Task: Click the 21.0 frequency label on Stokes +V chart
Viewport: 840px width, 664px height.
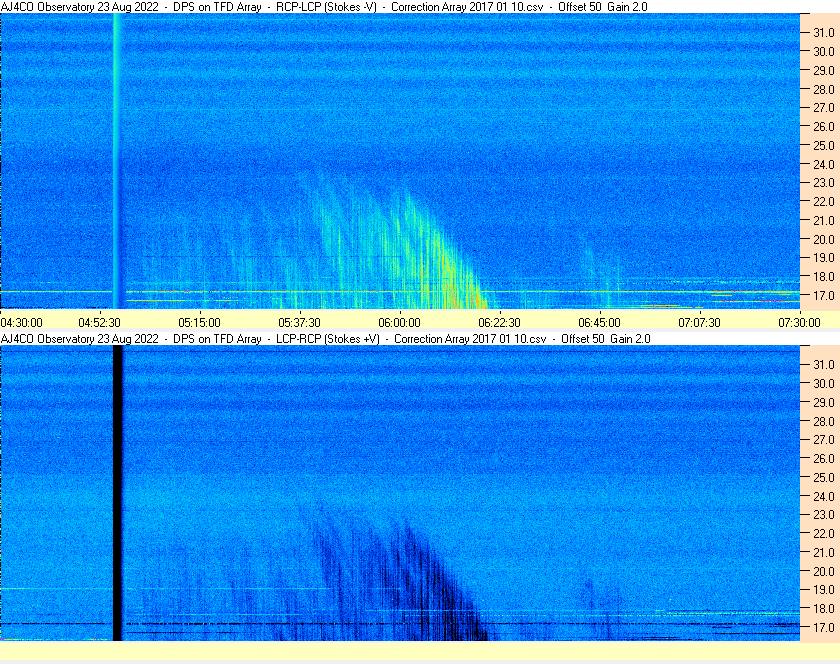Action: (x=824, y=552)
